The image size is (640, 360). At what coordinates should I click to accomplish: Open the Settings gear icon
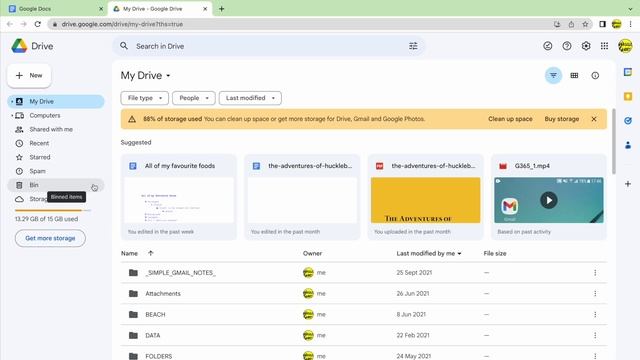click(586, 46)
